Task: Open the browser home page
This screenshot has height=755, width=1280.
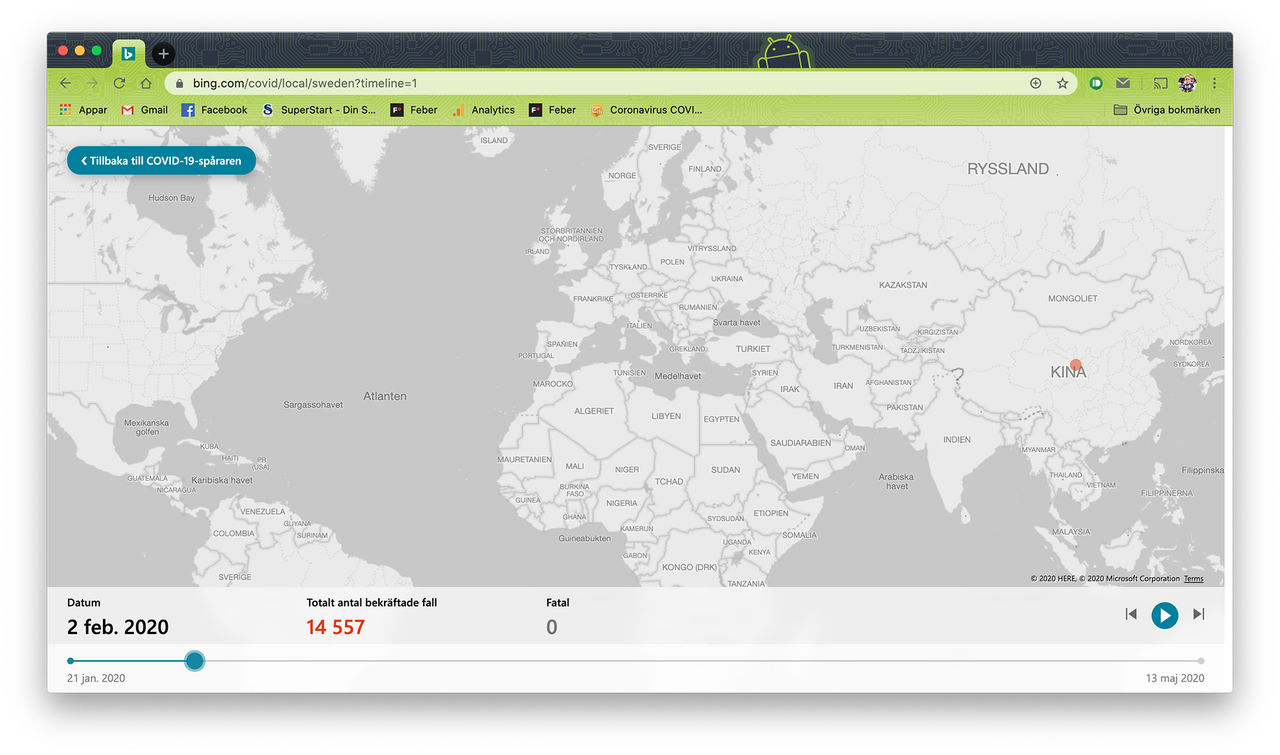Action: point(146,83)
